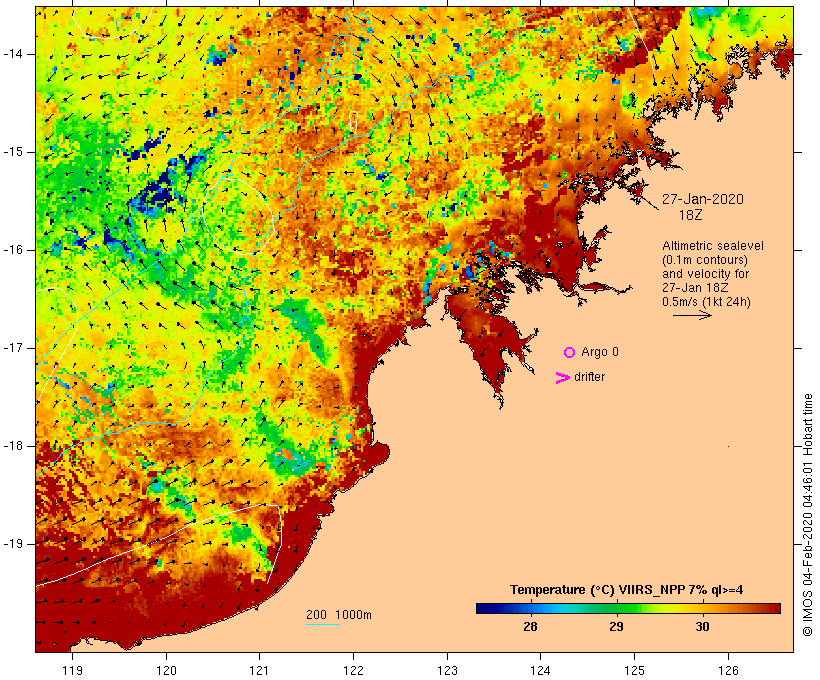Click the 28 label on temperature scale
This screenshot has width=820, height=680.
click(x=530, y=626)
